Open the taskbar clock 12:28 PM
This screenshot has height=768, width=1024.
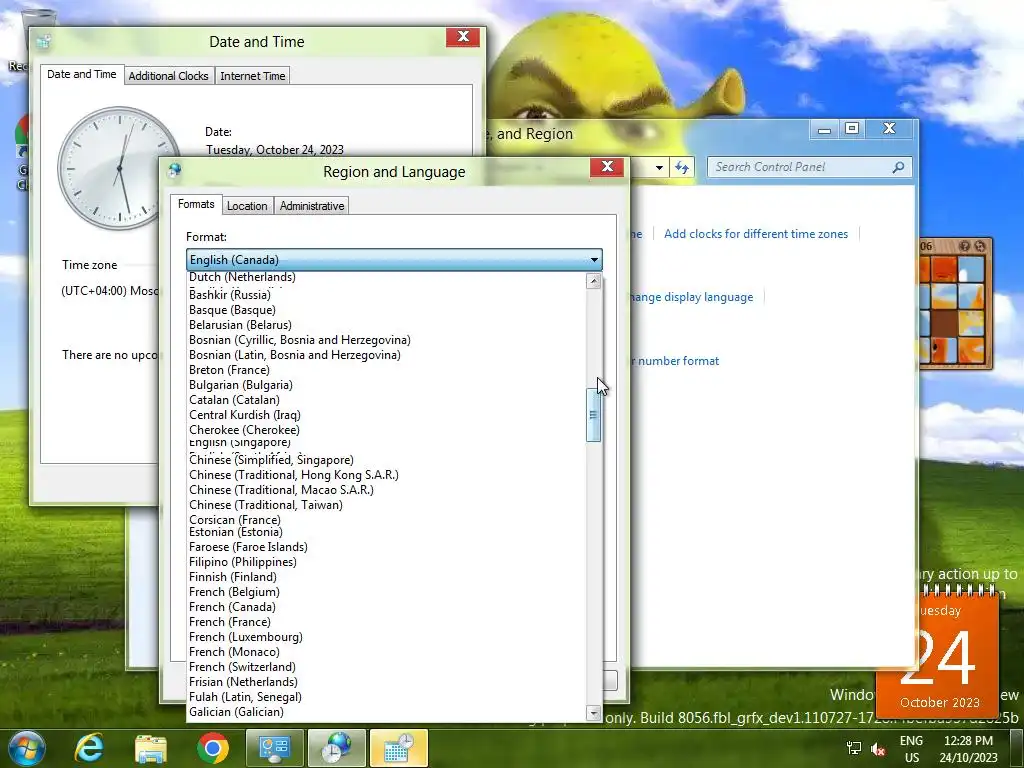pos(968,749)
